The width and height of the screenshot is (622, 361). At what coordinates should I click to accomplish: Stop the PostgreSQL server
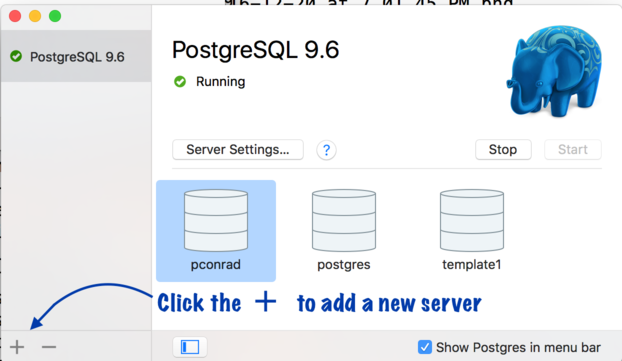(503, 150)
